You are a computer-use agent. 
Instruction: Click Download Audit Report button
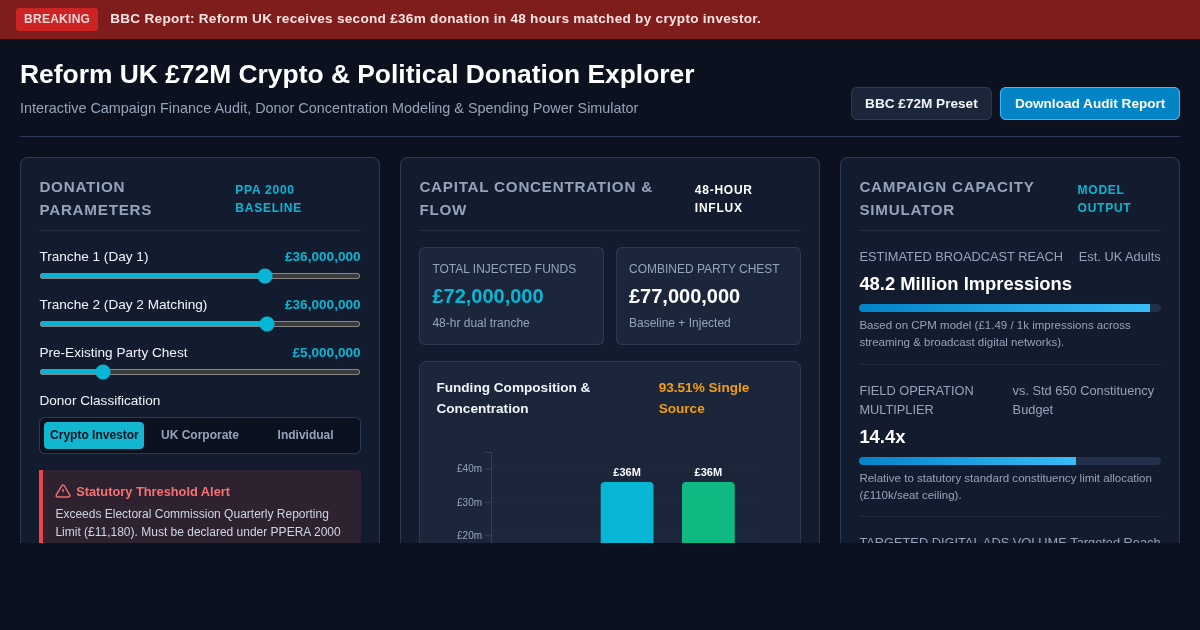(x=1090, y=103)
